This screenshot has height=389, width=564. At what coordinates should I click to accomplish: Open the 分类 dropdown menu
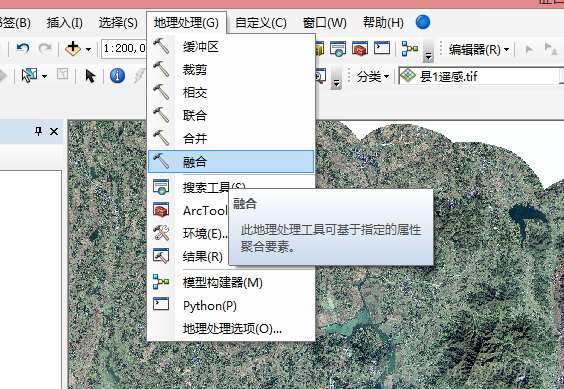click(373, 77)
